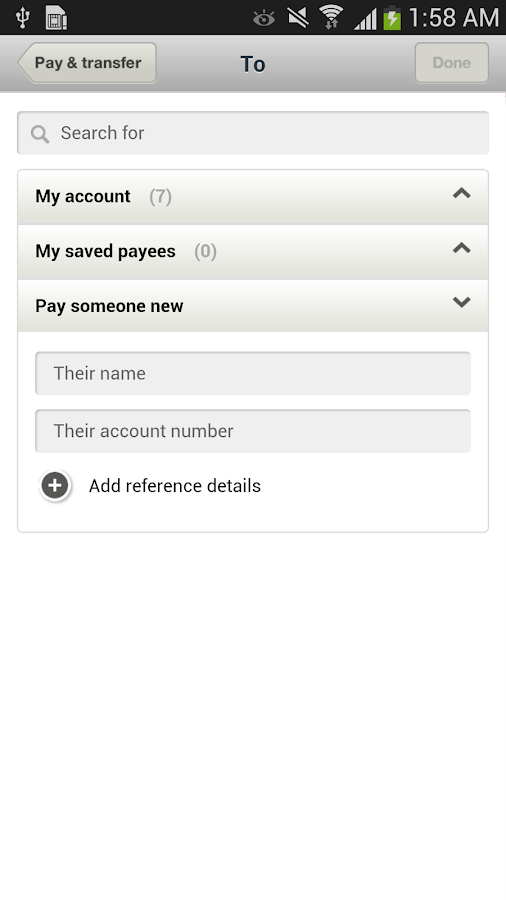Focus the Their account number field
Viewport: 506px width, 900px height.
pyautogui.click(x=253, y=430)
